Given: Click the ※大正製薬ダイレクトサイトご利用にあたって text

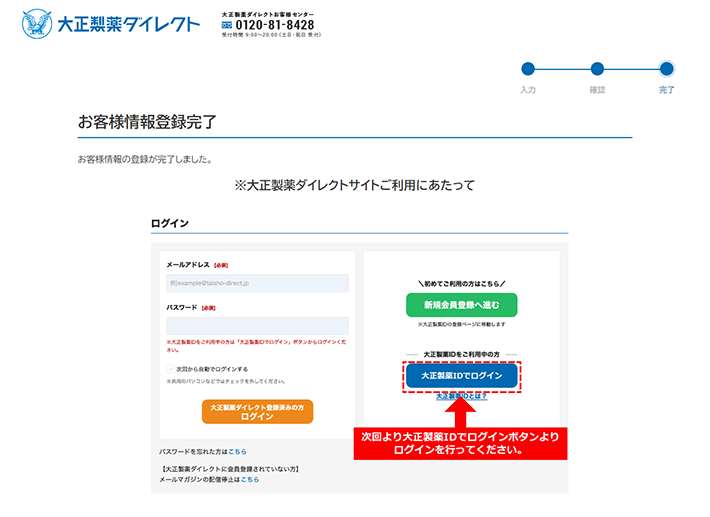Looking at the screenshot, I should 355,185.
